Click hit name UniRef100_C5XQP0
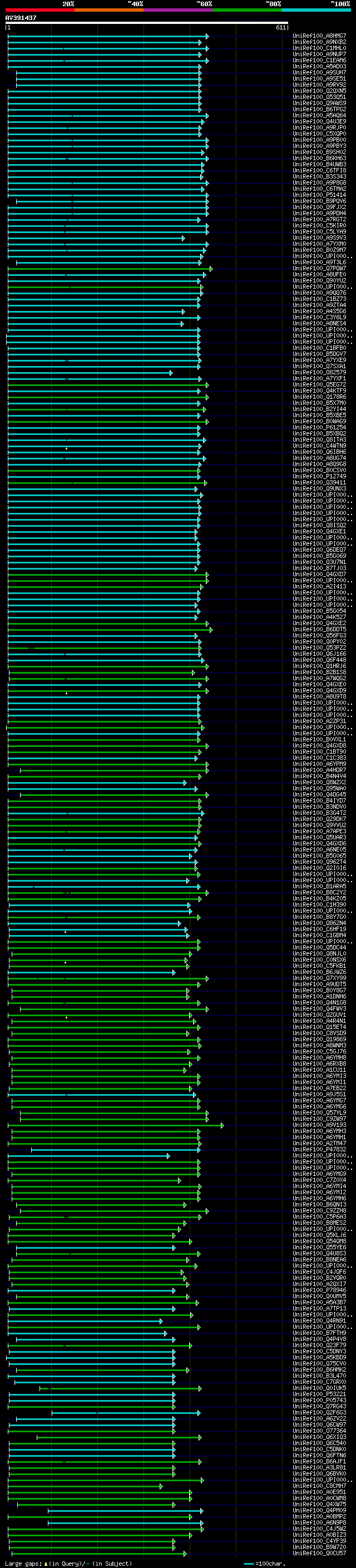The height and width of the screenshot is (1568, 356). 319,133
